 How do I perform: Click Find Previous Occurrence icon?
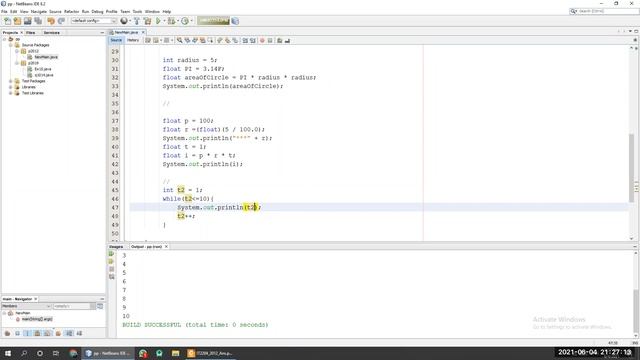[187, 40]
